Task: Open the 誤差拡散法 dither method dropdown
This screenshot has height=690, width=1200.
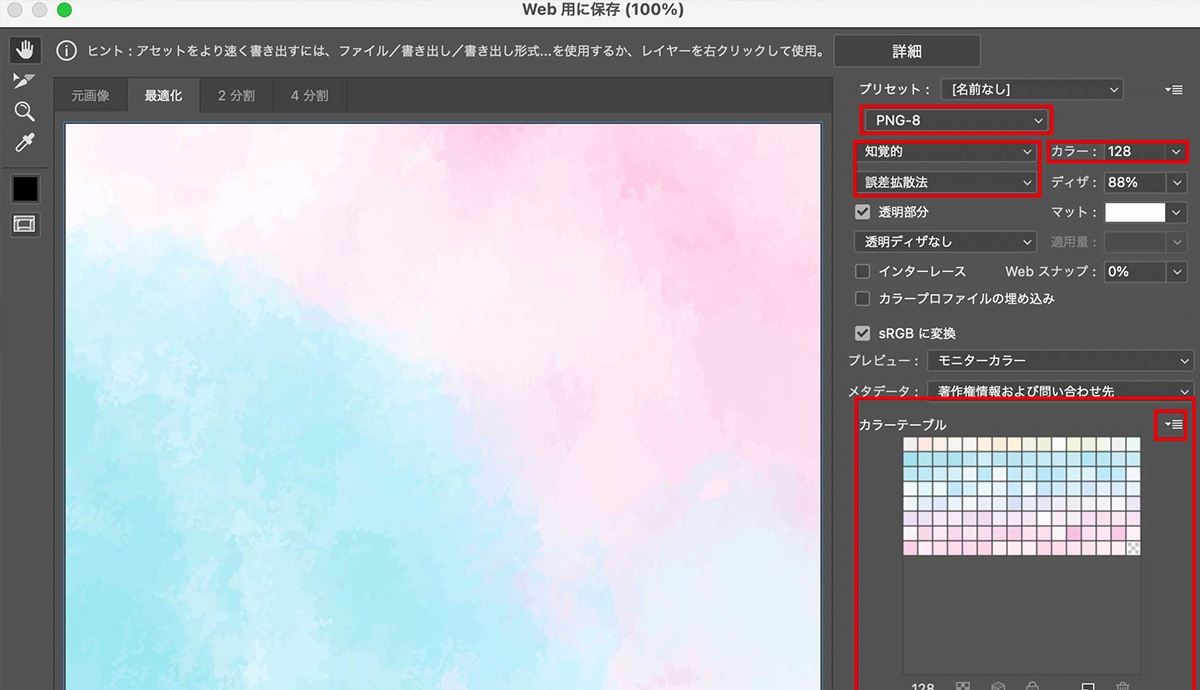Action: 946,183
